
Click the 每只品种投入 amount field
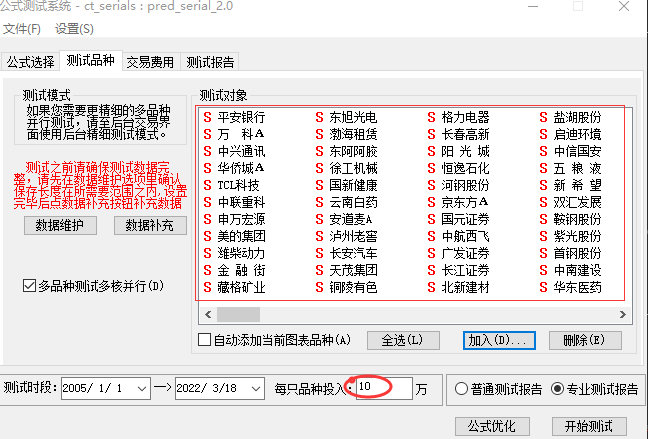pyautogui.click(x=384, y=388)
